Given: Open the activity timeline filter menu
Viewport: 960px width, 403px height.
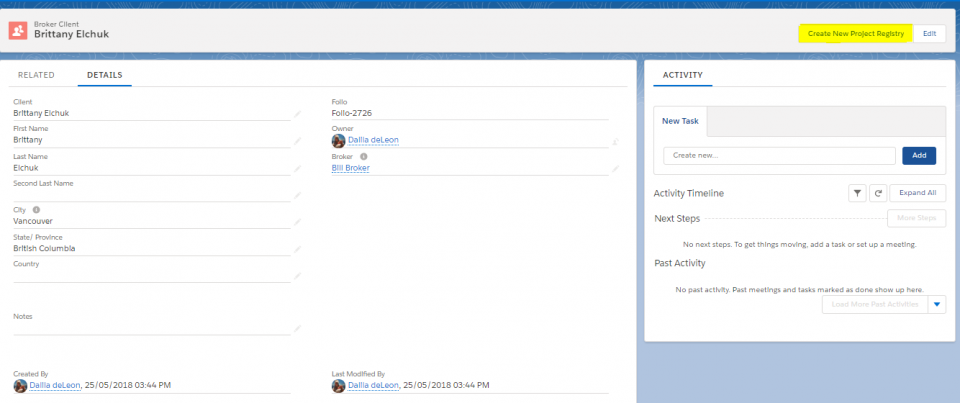Looking at the screenshot, I should click(857, 193).
